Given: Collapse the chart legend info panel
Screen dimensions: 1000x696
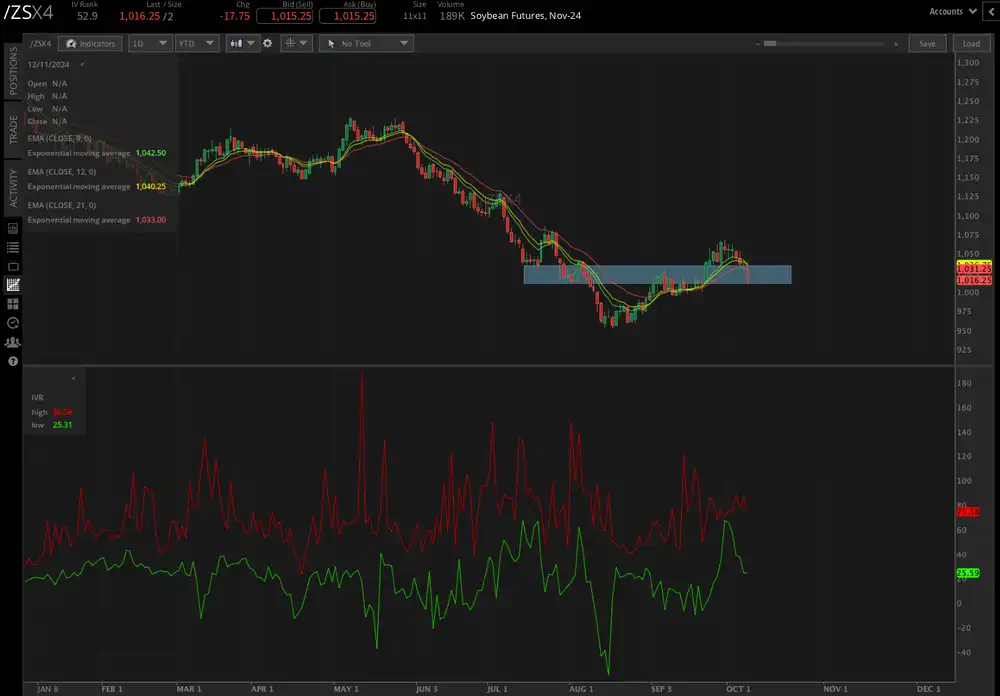Looking at the screenshot, I should pyautogui.click(x=82, y=64).
